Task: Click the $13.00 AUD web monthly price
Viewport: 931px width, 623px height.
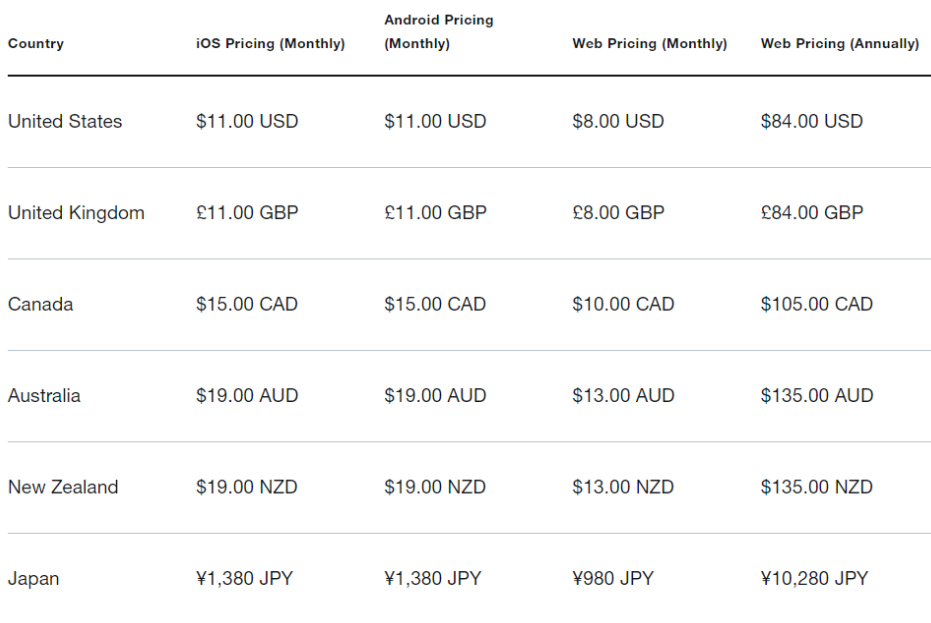Action: (623, 396)
